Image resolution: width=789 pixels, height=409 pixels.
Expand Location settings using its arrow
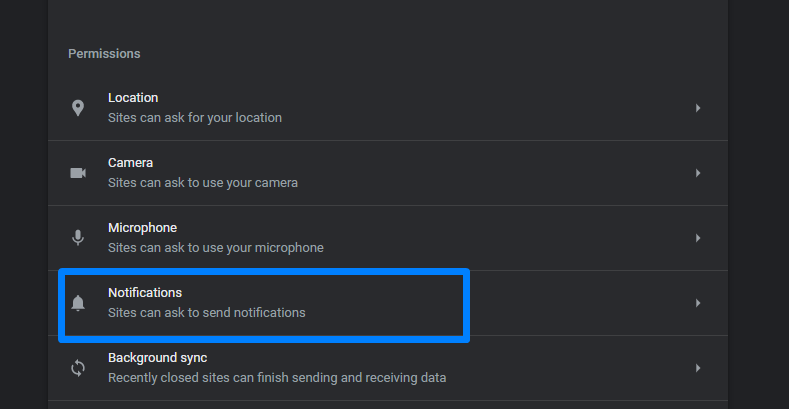coord(698,108)
